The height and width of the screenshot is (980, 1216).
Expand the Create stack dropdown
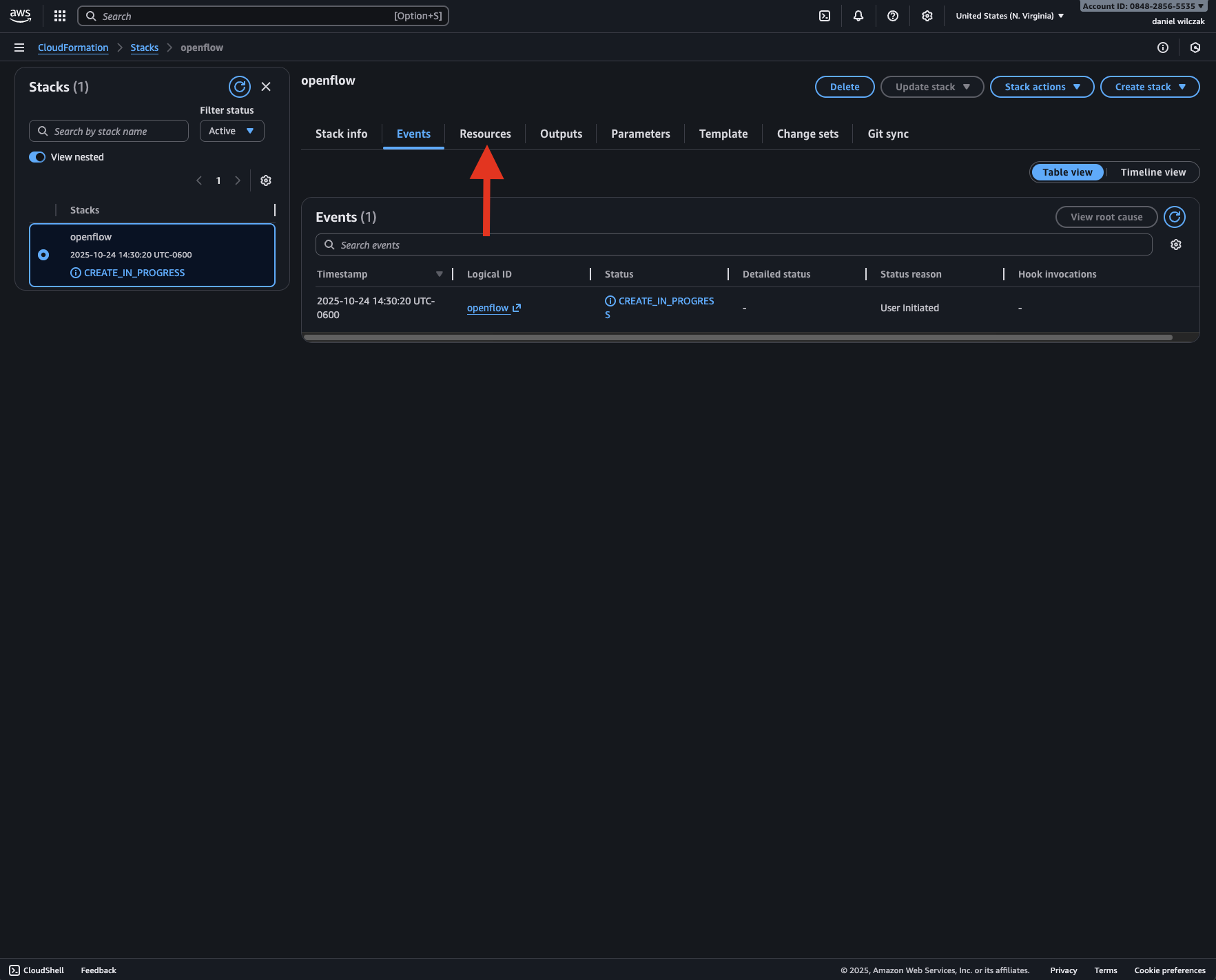1149,87
